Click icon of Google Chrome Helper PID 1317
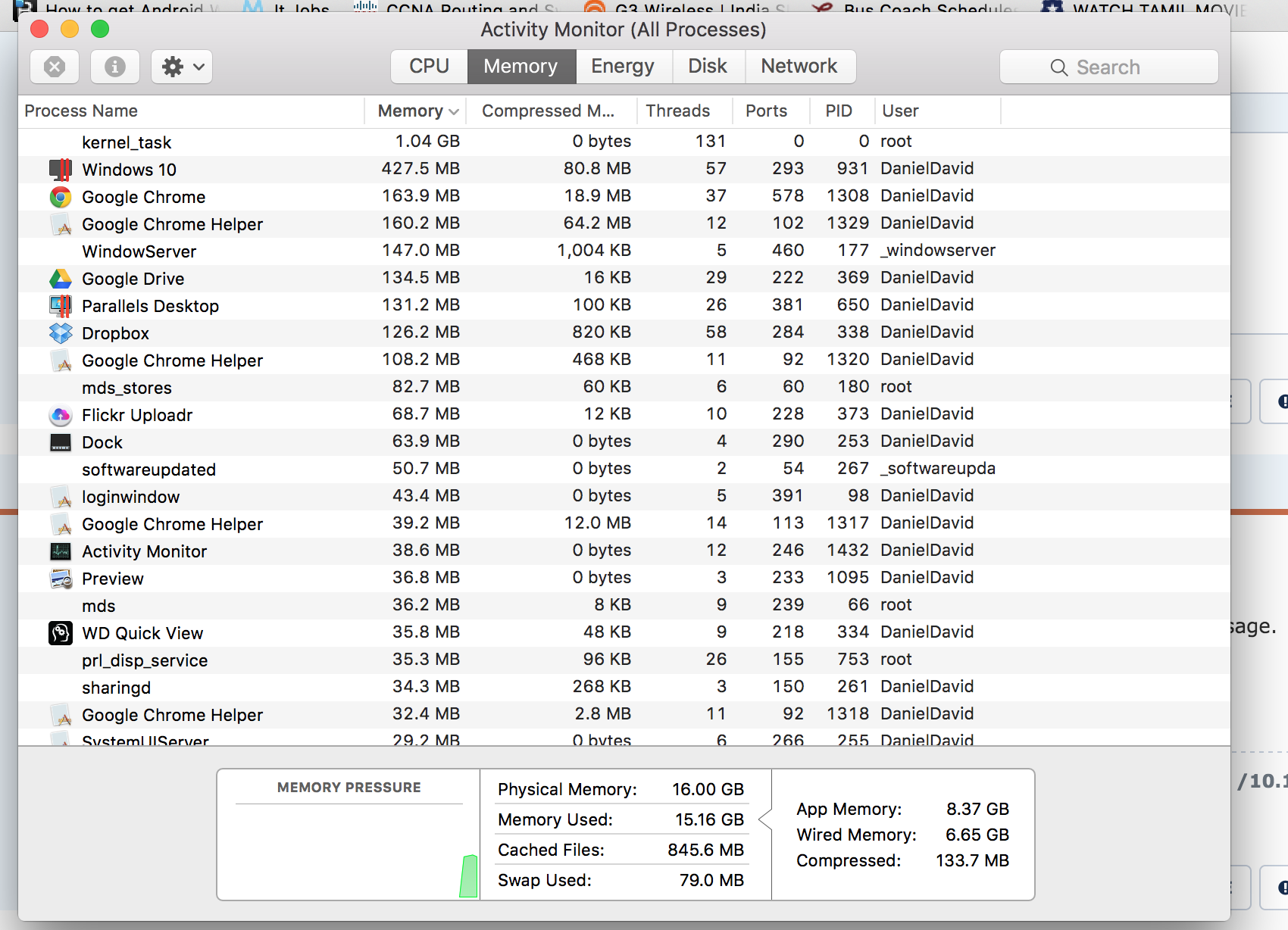This screenshot has width=1288, height=930. click(61, 524)
